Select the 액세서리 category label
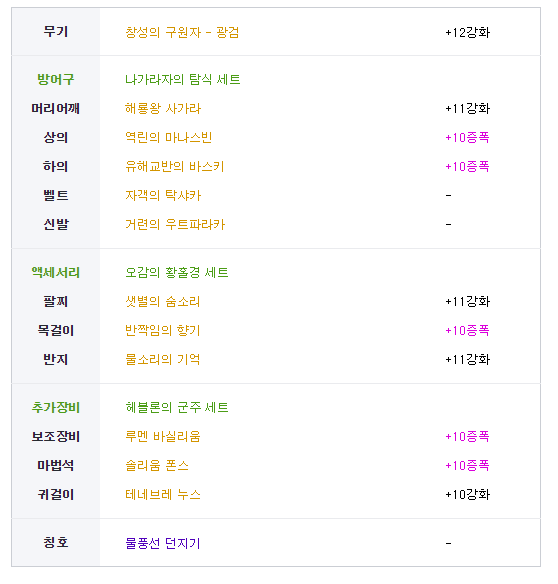This screenshot has height=584, width=558. point(56,272)
